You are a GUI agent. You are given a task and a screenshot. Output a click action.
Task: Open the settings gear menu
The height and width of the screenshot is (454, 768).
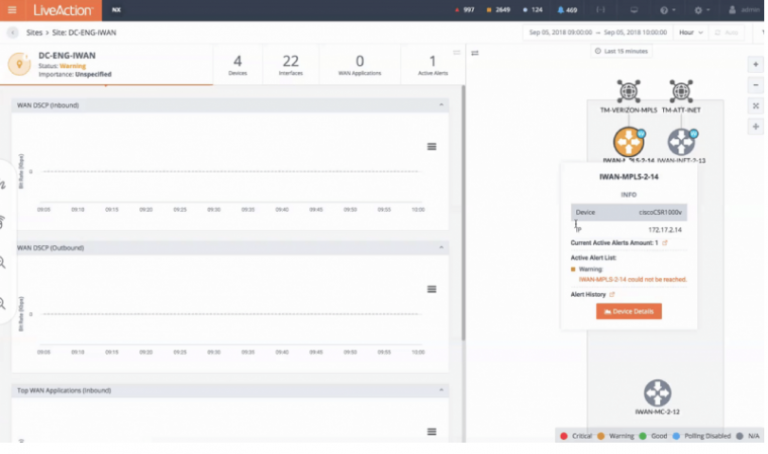(701, 10)
